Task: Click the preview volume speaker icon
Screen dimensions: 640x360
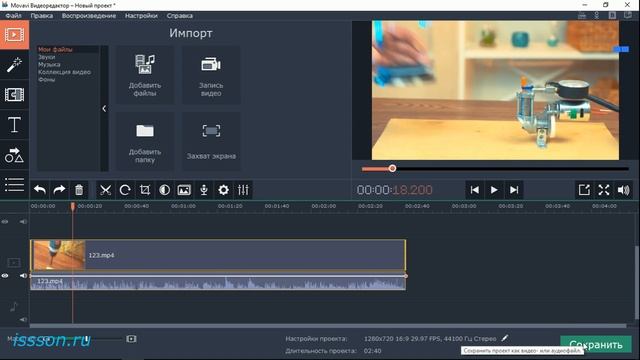Action: click(624, 190)
